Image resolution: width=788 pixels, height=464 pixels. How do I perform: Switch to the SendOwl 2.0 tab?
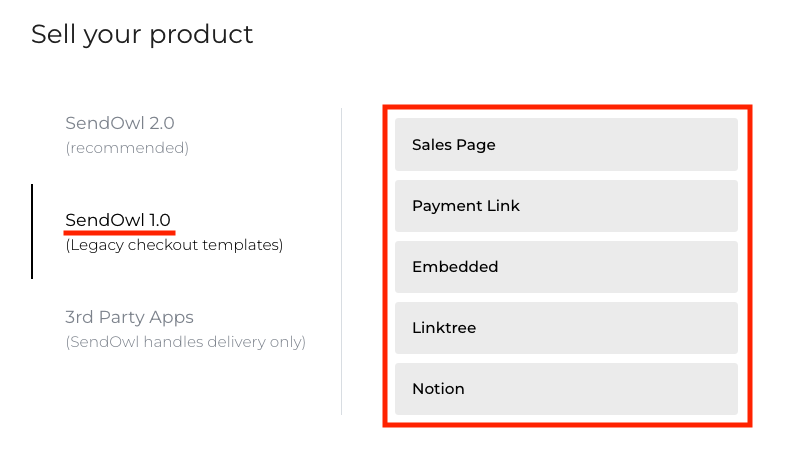pos(120,124)
